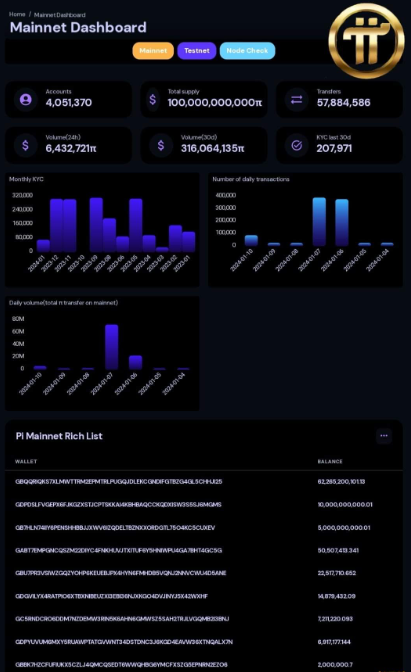
Task: Click the KYC last 30d checkmark icon
Action: click(x=297, y=145)
